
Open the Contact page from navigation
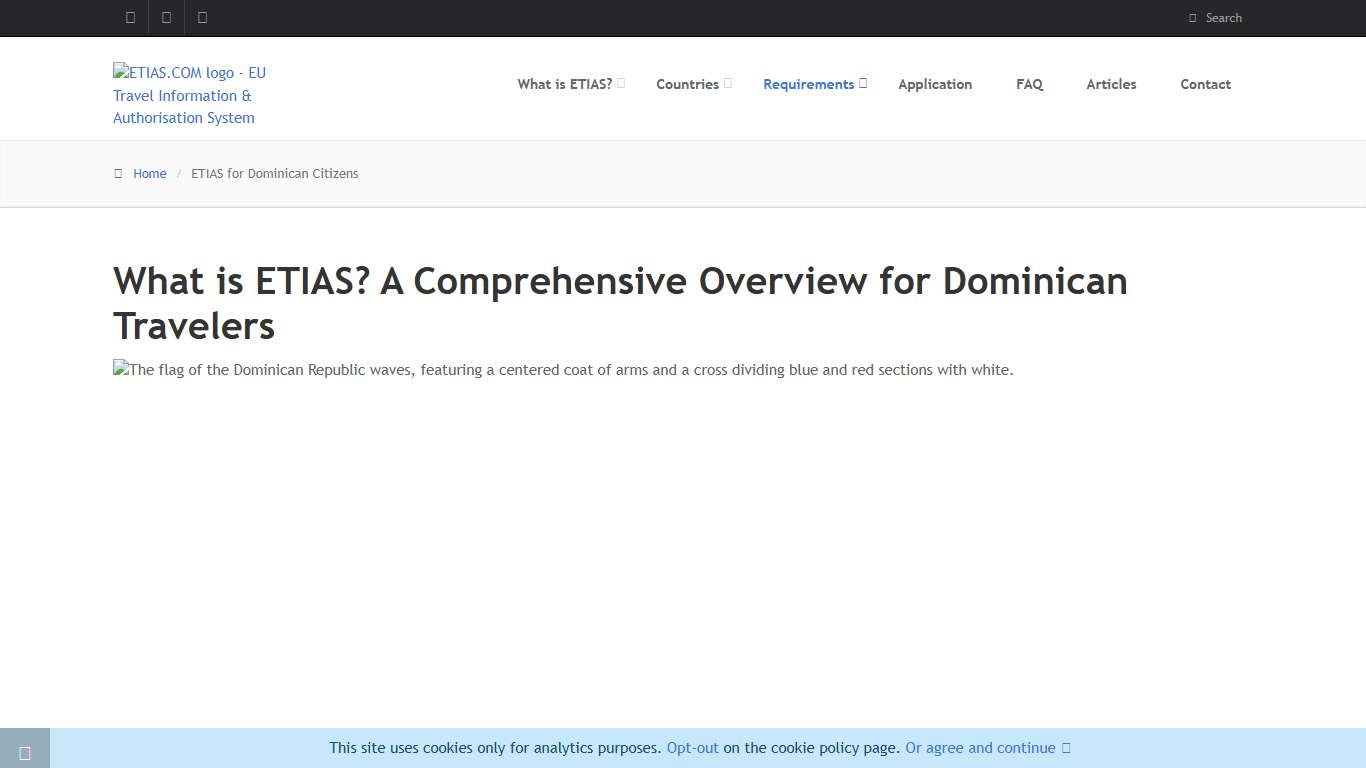coord(1205,84)
